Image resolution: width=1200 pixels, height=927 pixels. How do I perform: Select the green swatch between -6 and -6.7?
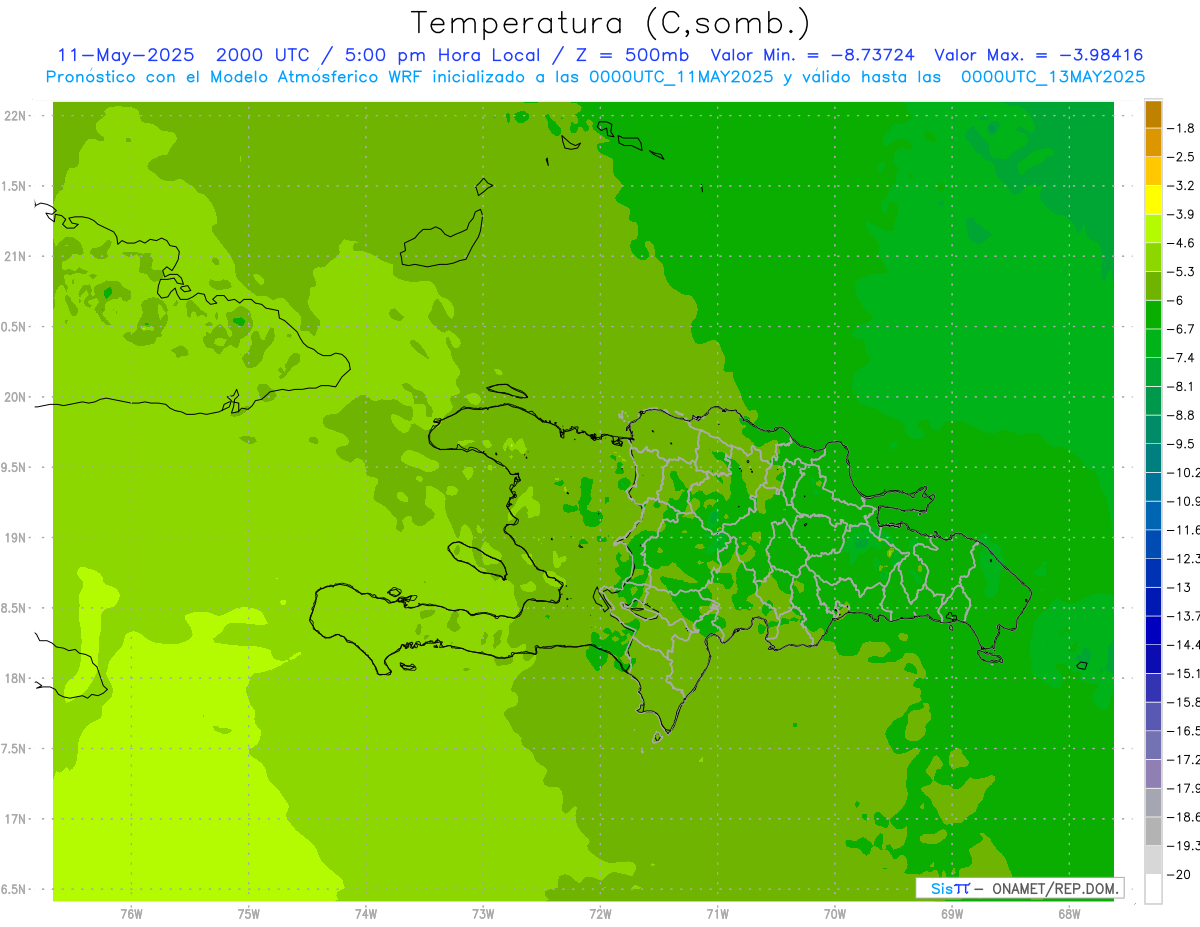[1153, 315]
